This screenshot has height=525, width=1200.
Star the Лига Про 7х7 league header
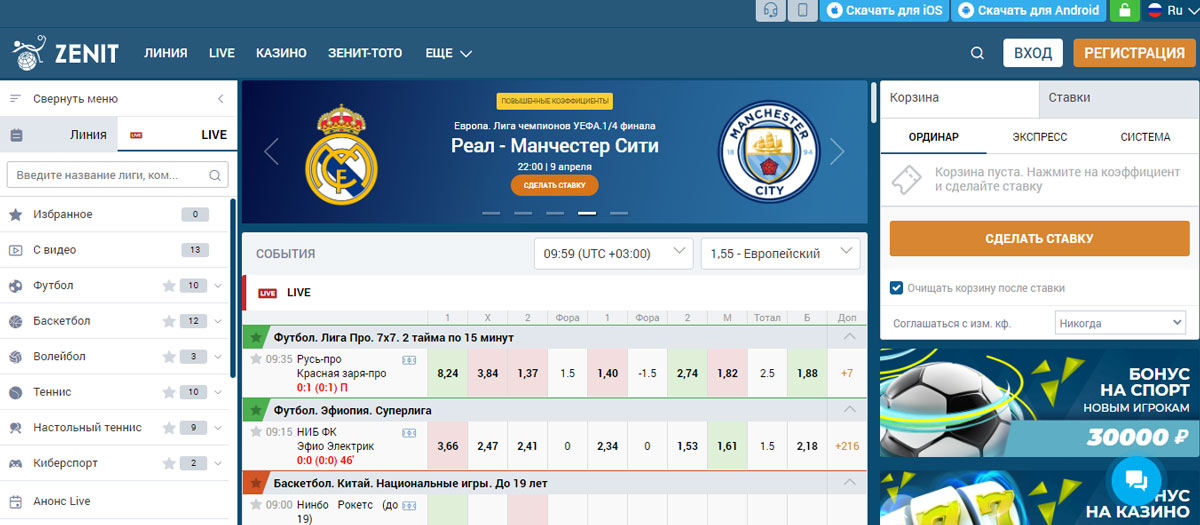click(x=256, y=337)
